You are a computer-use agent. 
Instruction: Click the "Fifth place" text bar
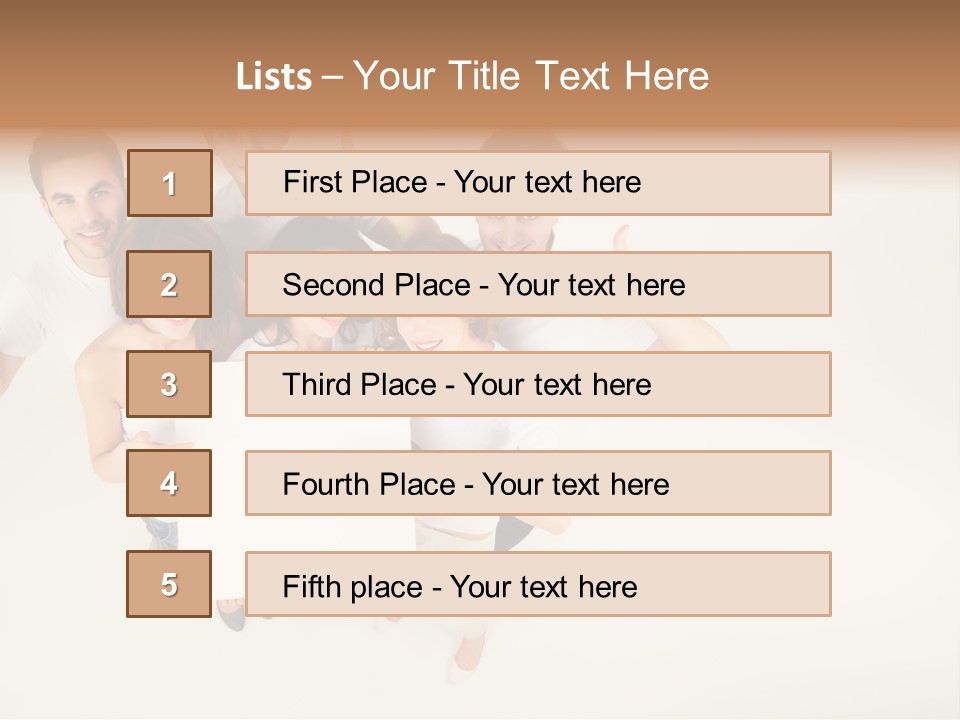point(538,585)
